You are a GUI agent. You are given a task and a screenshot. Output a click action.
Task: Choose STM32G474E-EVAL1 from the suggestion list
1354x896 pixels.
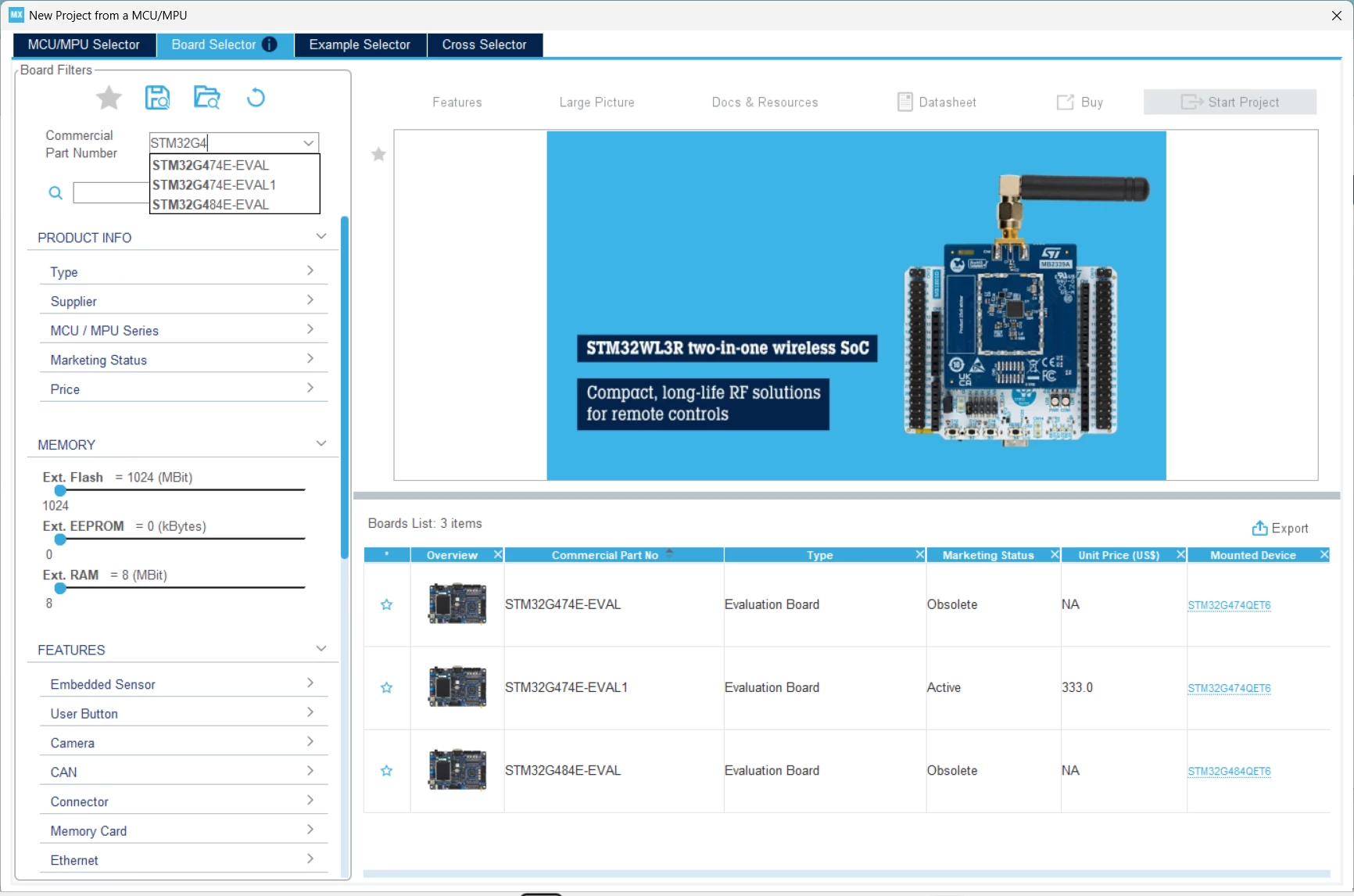tap(235, 185)
